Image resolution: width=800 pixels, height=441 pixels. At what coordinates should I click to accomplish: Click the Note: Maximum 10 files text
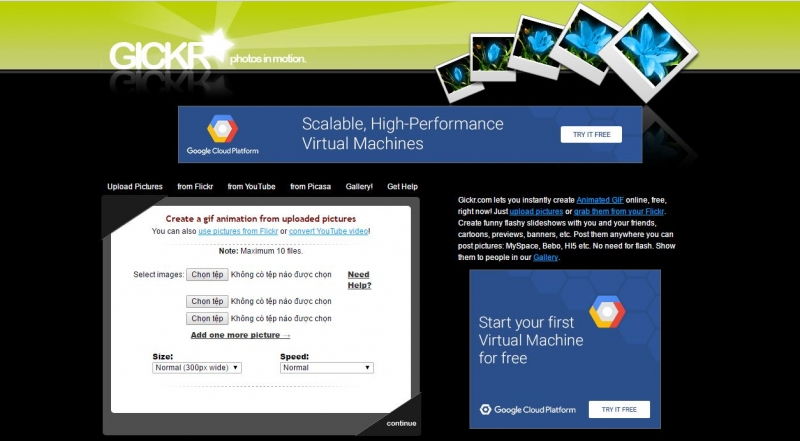tap(261, 251)
